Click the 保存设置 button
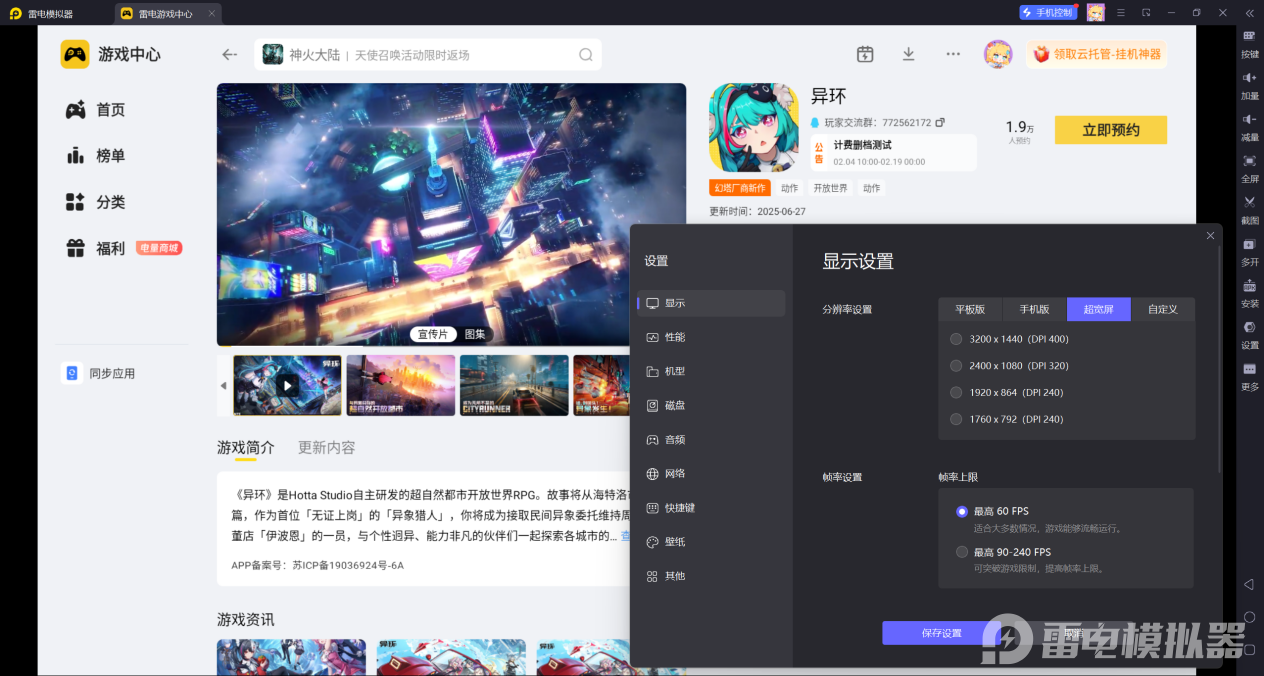 click(941, 633)
